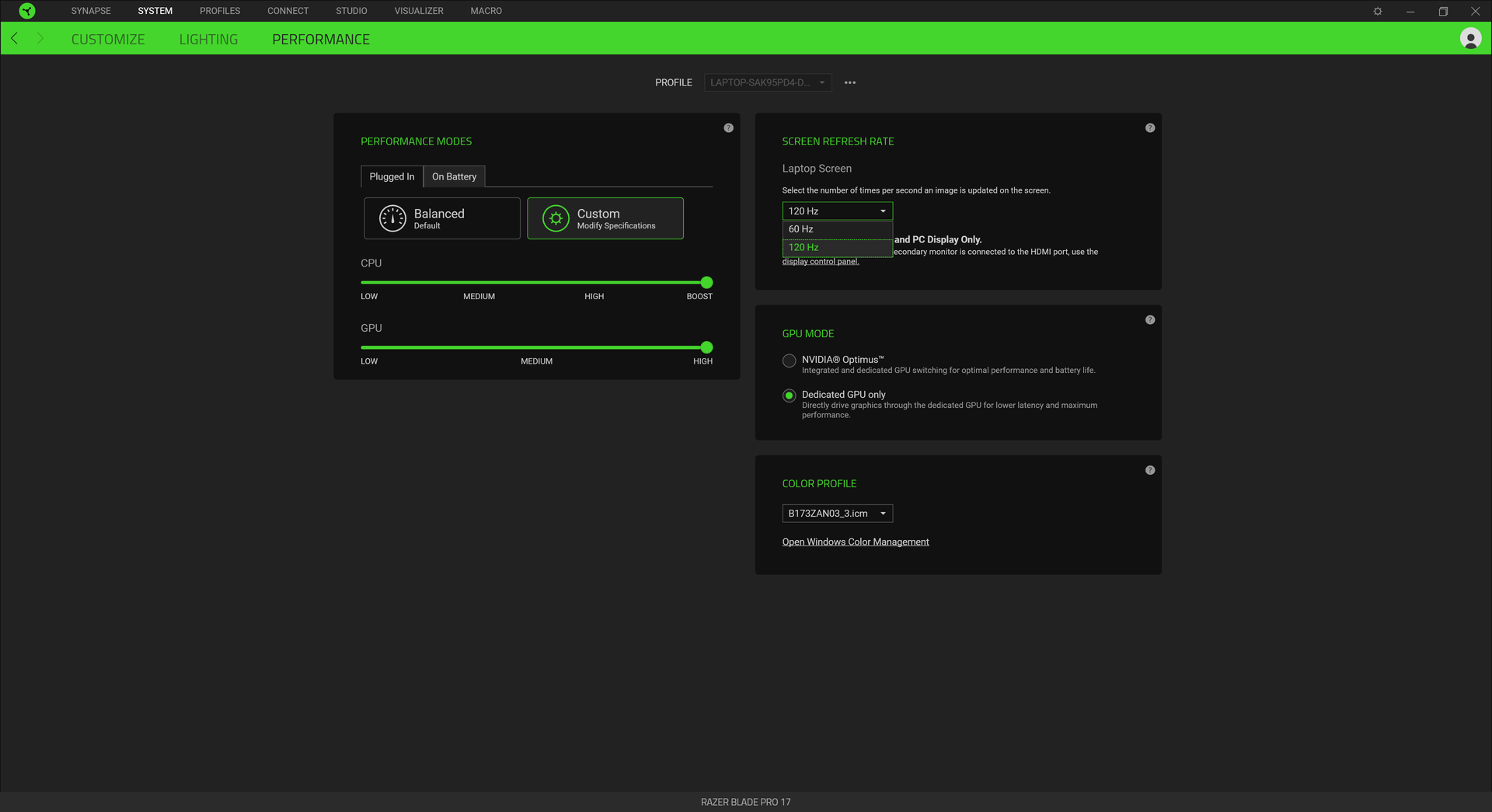Image resolution: width=1492 pixels, height=812 pixels.
Task: Open the Profiles top tab
Action: (220, 11)
